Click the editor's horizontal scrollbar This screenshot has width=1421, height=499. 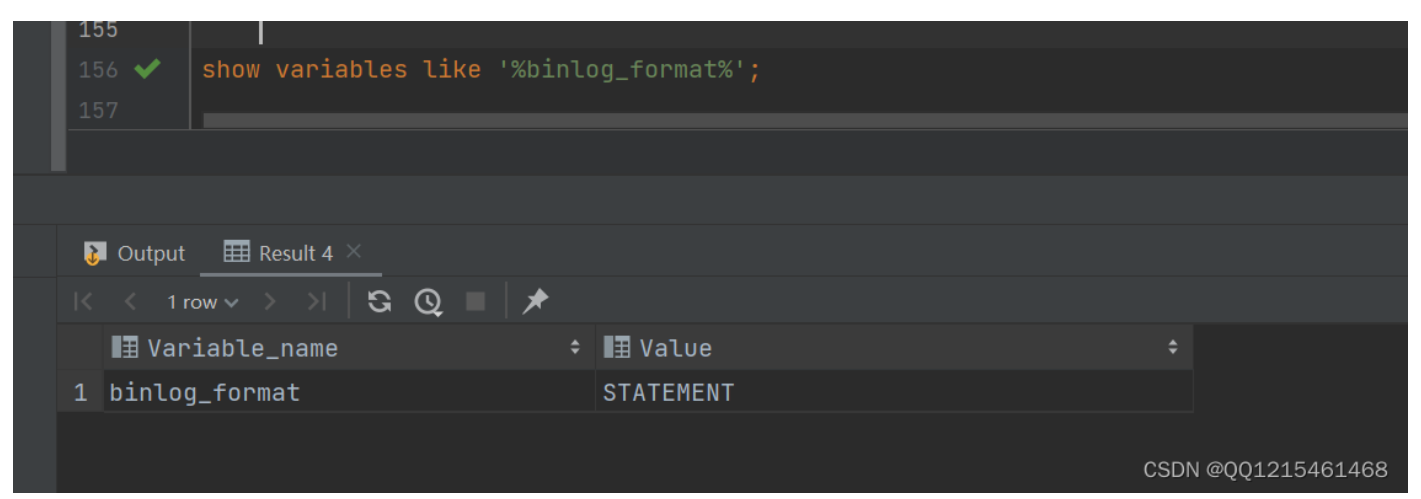[x=800, y=120]
